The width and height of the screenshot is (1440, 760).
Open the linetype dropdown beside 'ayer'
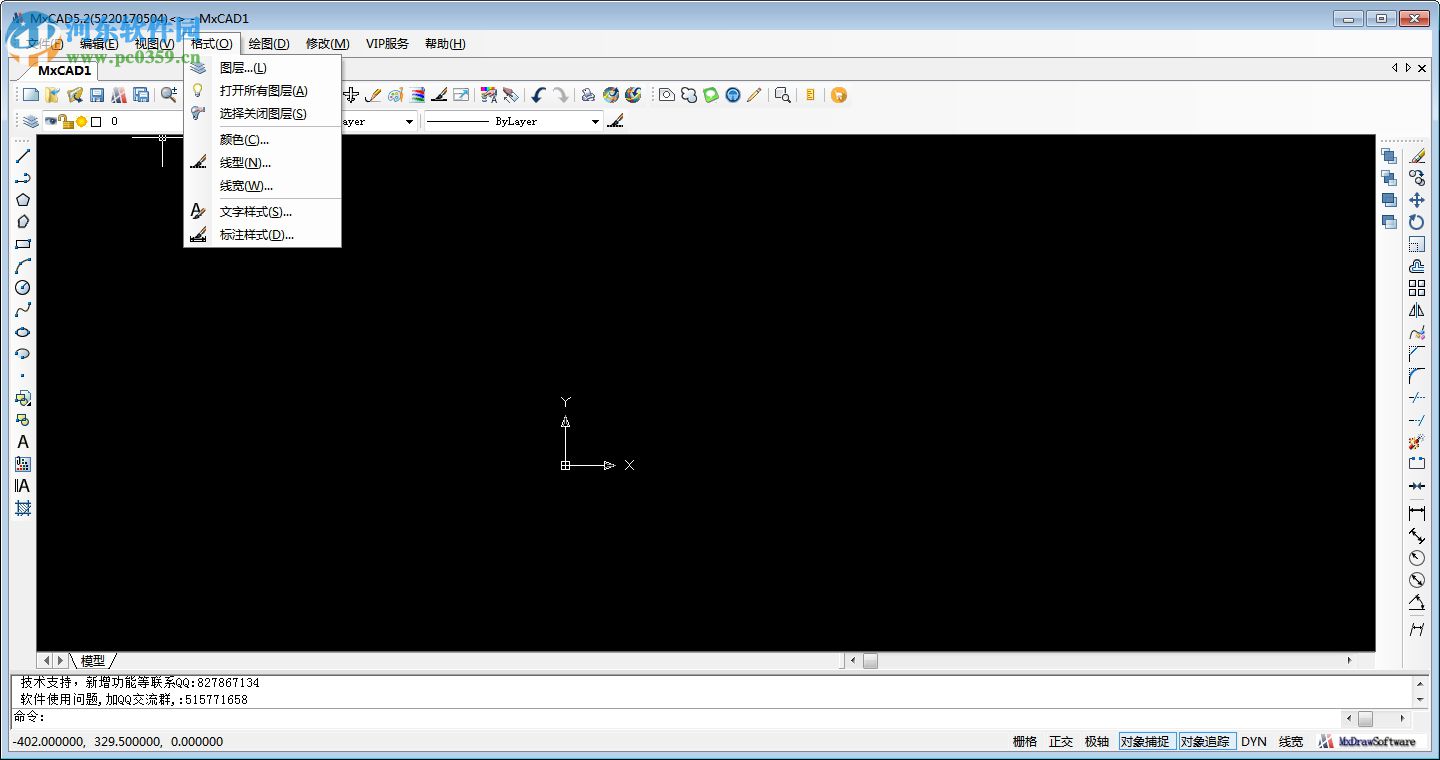409,122
